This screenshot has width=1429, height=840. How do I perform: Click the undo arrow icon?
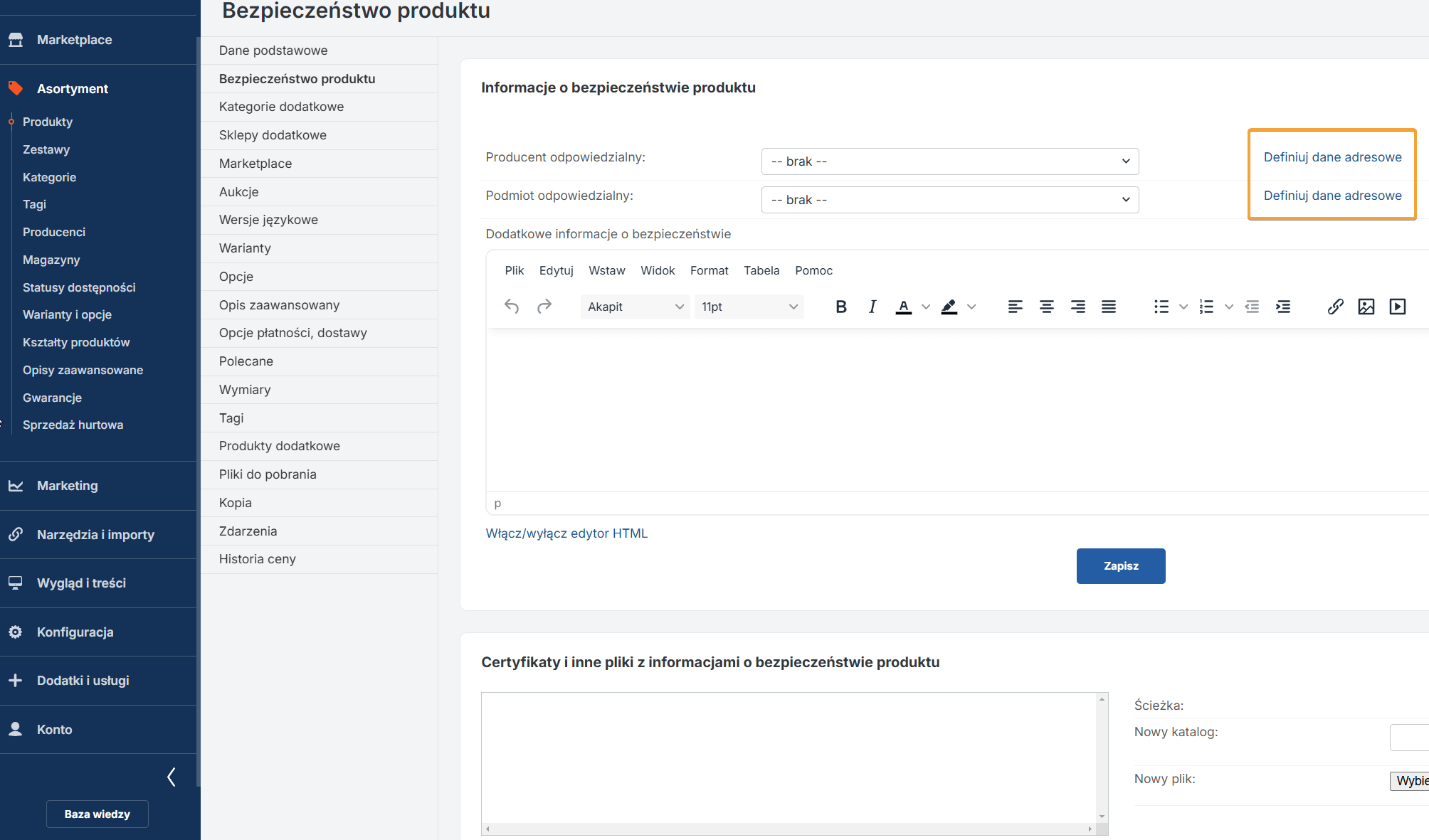coord(512,307)
